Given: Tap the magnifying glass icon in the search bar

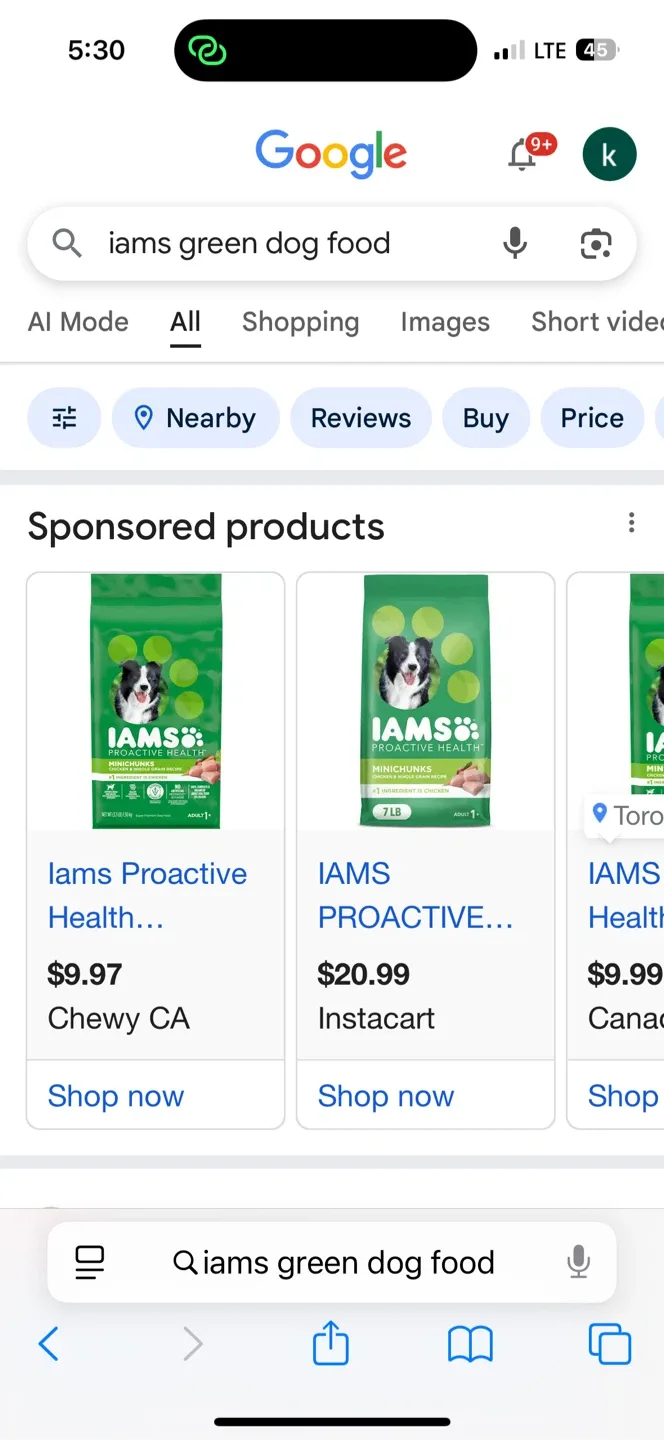Looking at the screenshot, I should click(x=66, y=243).
